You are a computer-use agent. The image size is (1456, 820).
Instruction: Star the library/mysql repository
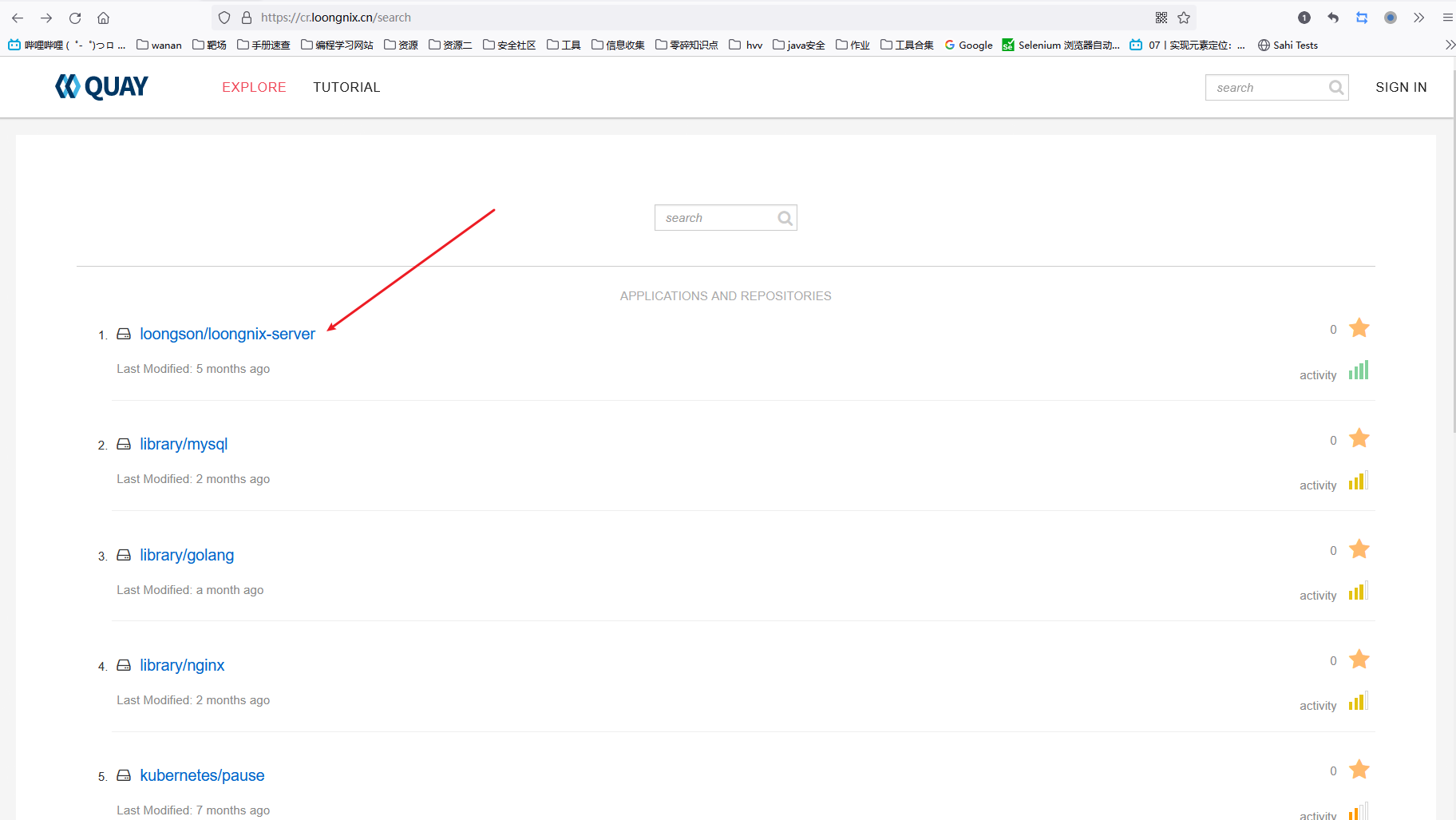point(1359,438)
